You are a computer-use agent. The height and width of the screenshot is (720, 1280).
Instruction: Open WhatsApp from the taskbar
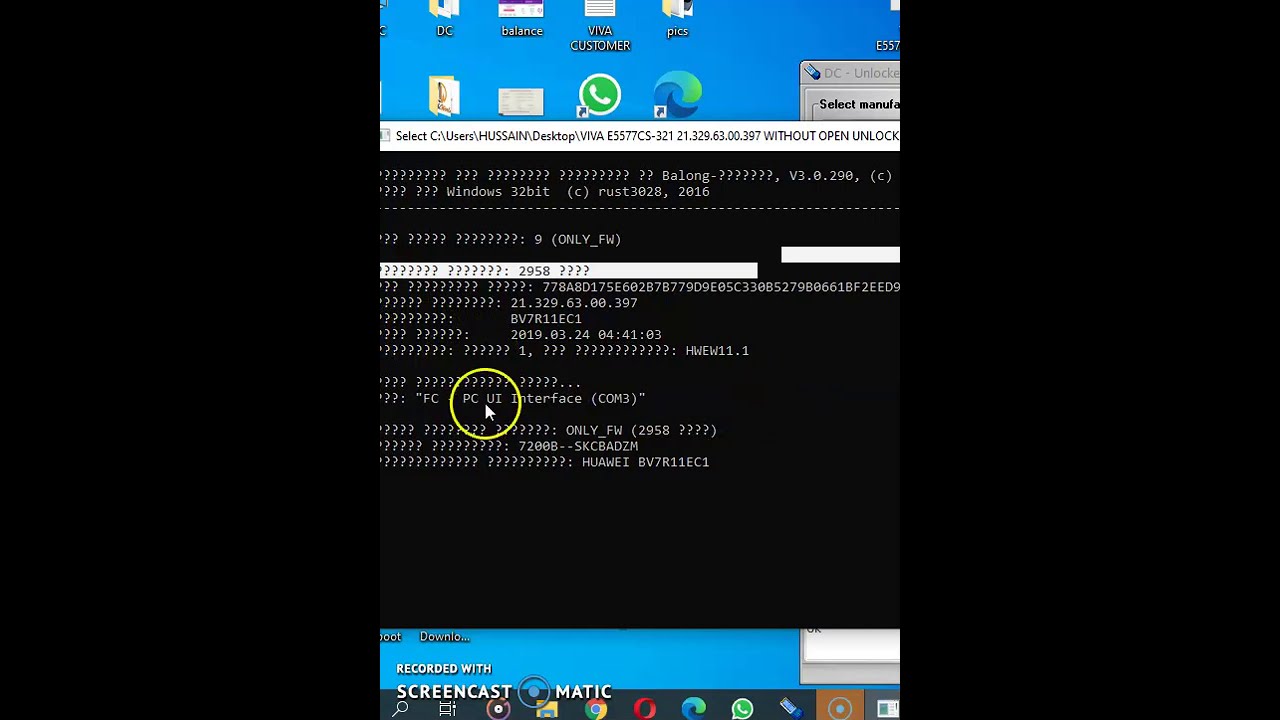(742, 709)
